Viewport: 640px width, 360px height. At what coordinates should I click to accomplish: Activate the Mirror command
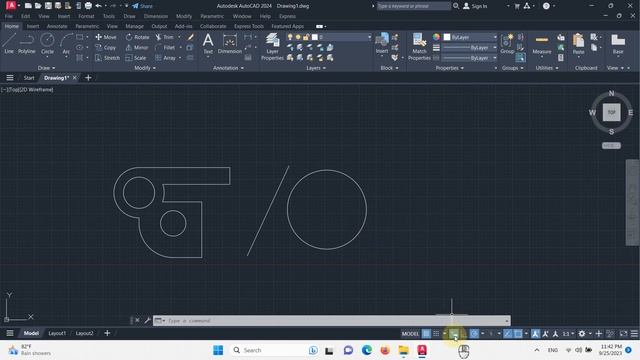coord(137,47)
